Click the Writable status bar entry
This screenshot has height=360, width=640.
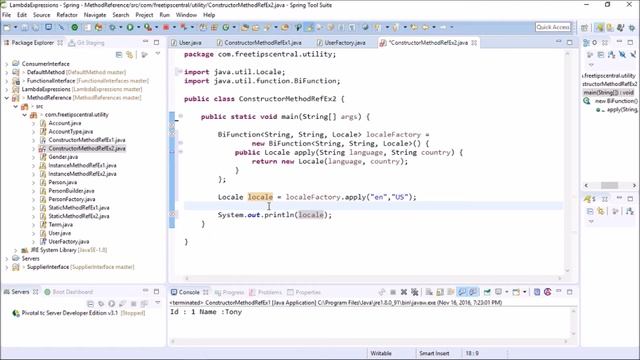[x=381, y=353]
